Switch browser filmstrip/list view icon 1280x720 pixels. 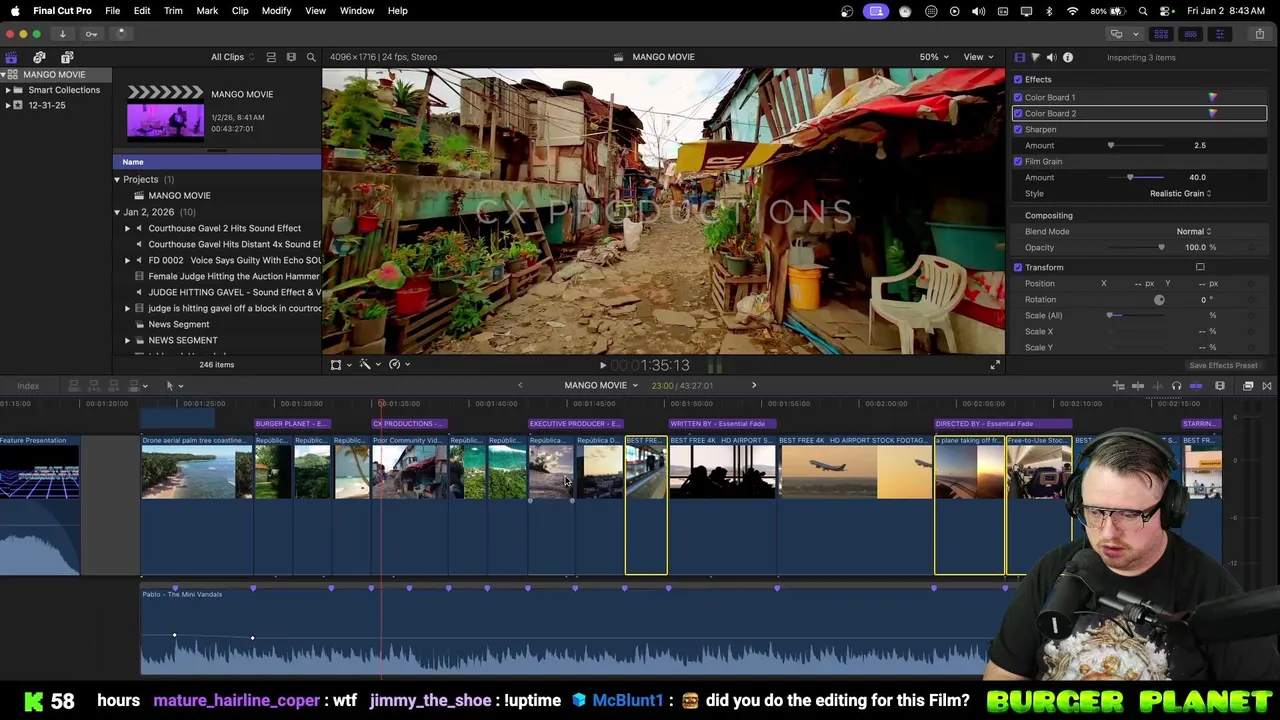pos(291,57)
